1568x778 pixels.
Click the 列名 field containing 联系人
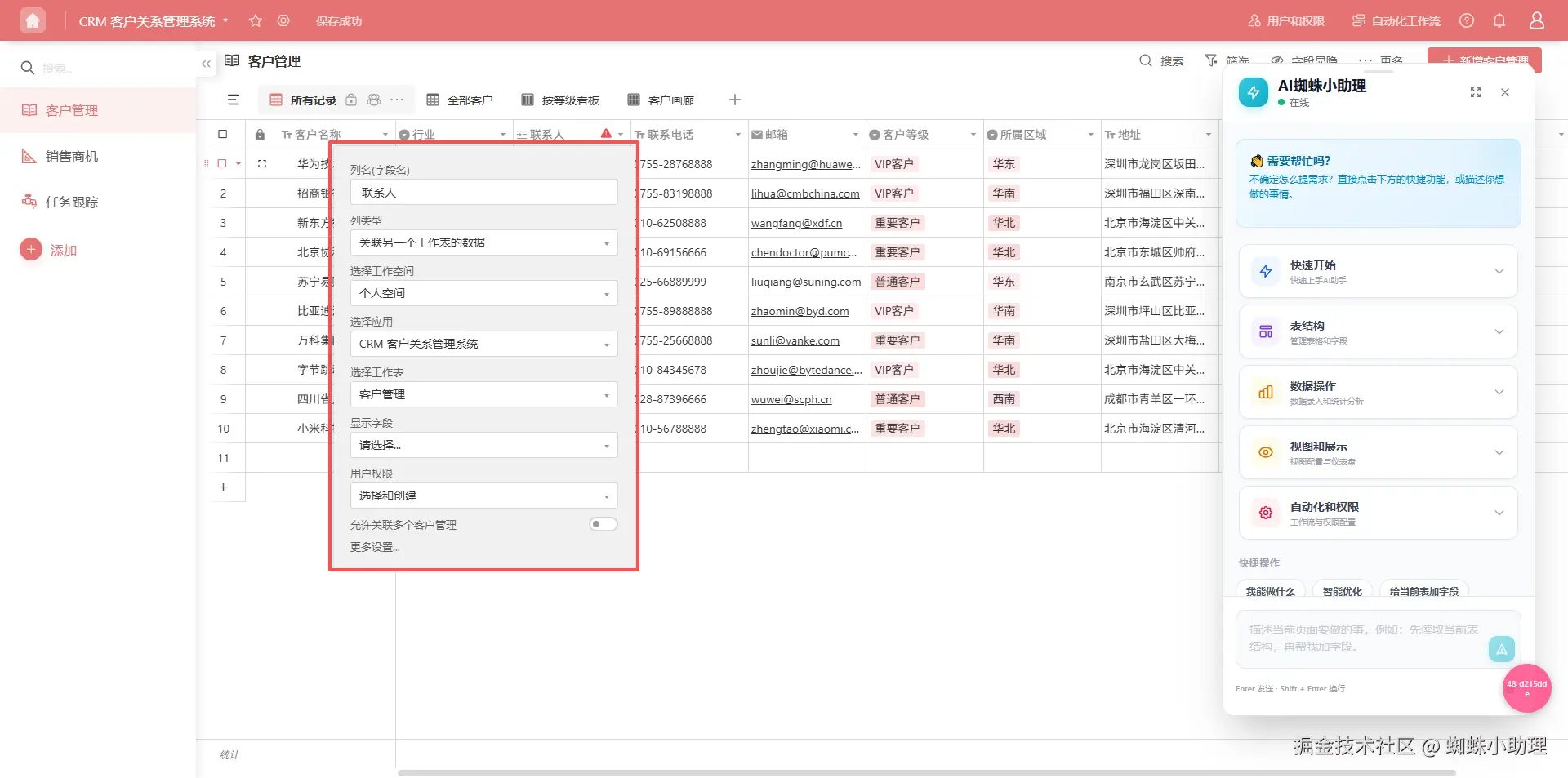(x=484, y=193)
